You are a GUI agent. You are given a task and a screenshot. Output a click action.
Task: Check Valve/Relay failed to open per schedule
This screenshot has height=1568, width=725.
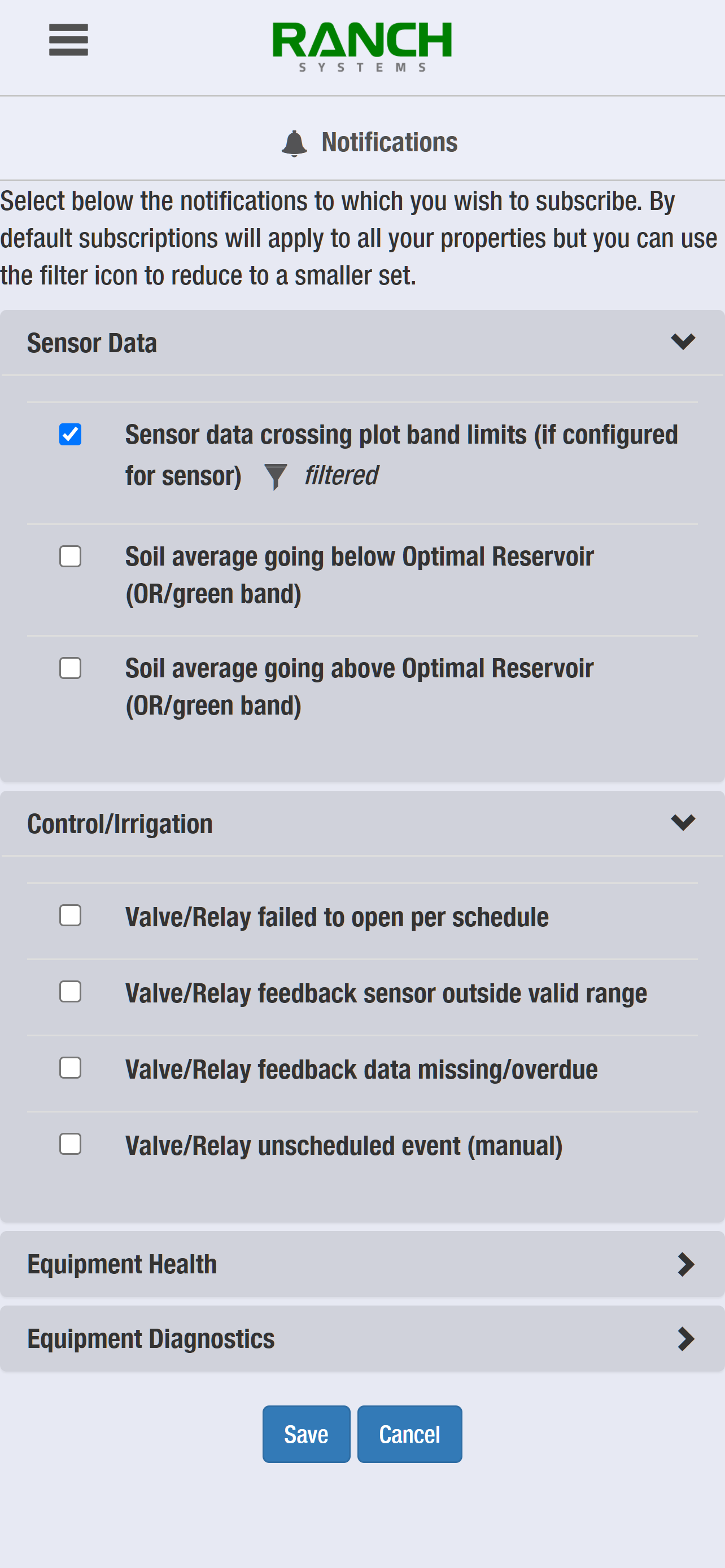pyautogui.click(x=70, y=916)
